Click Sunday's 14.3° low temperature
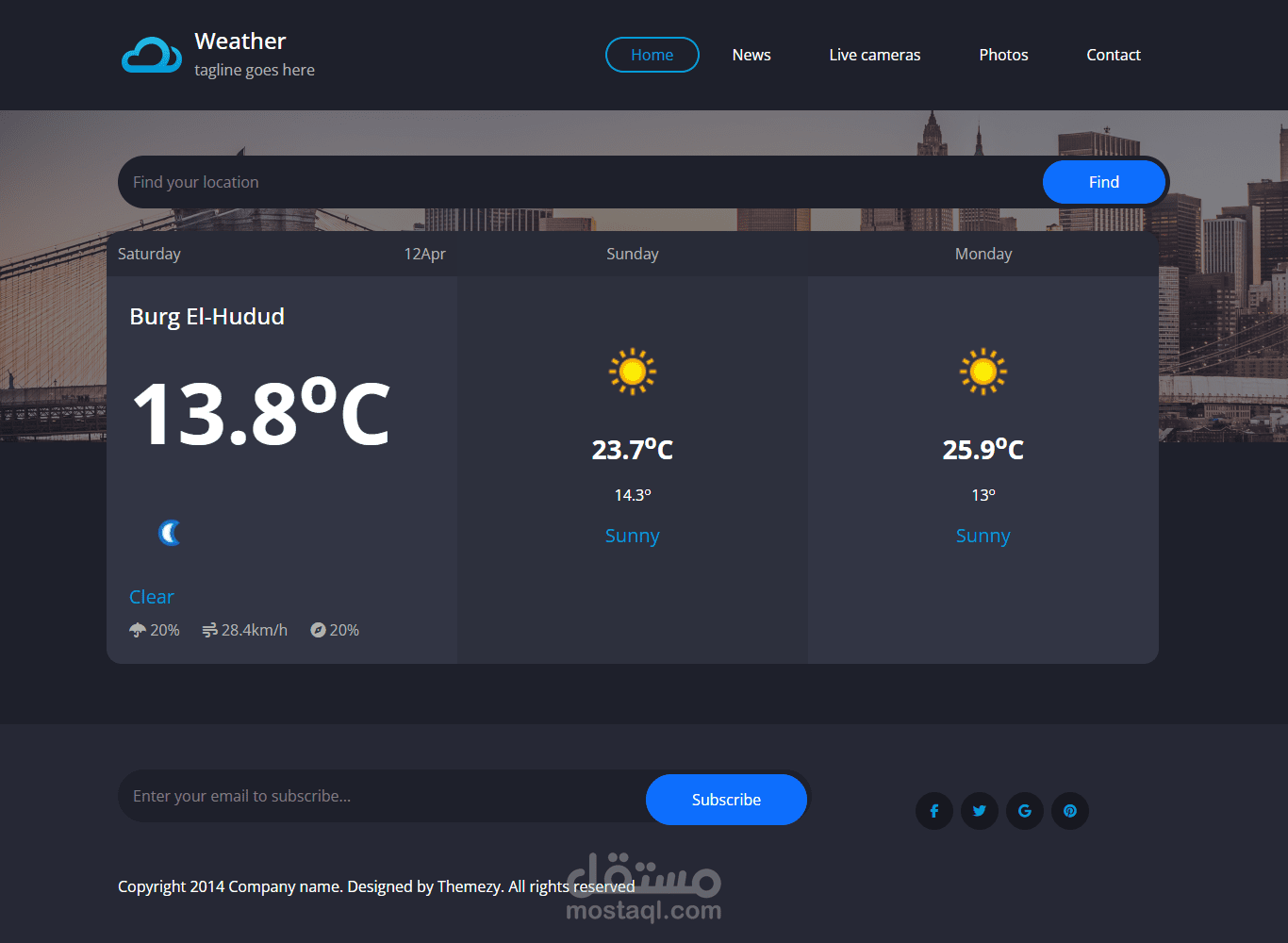This screenshot has height=943, width=1288. pyautogui.click(x=633, y=495)
